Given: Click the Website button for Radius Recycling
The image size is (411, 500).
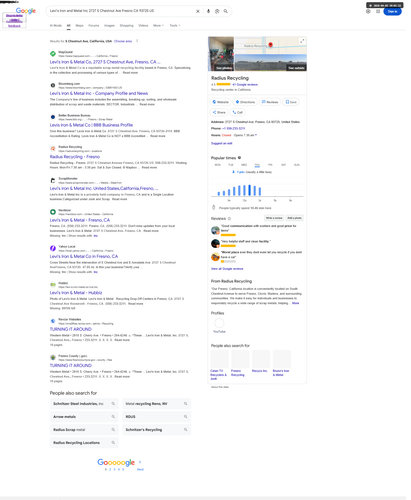Looking at the screenshot, I should (x=221, y=102).
